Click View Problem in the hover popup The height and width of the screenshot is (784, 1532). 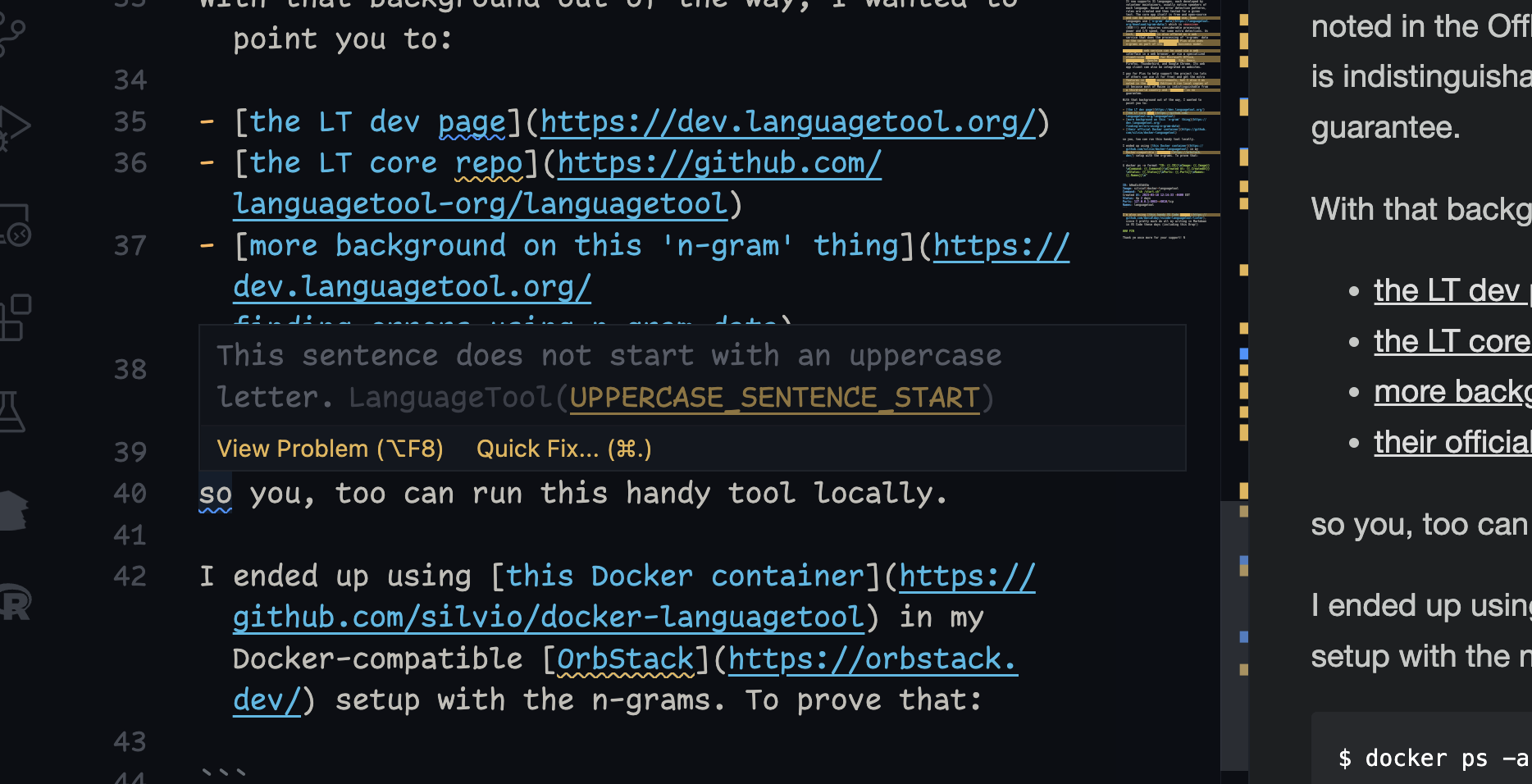point(330,449)
